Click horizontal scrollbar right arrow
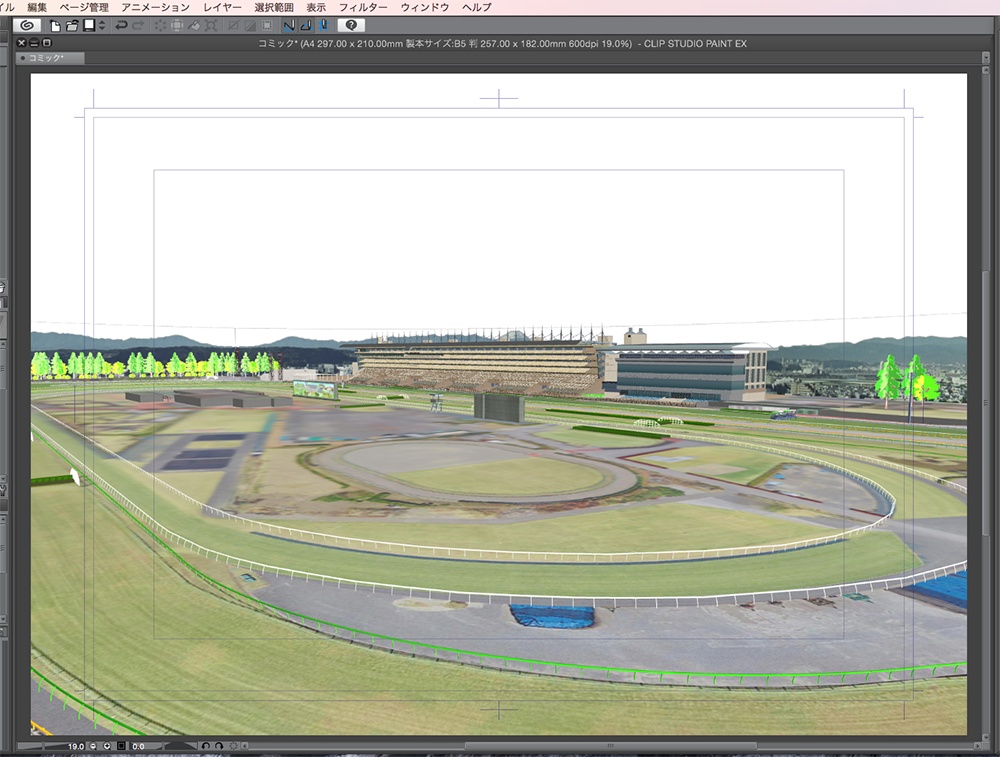 click(x=977, y=746)
